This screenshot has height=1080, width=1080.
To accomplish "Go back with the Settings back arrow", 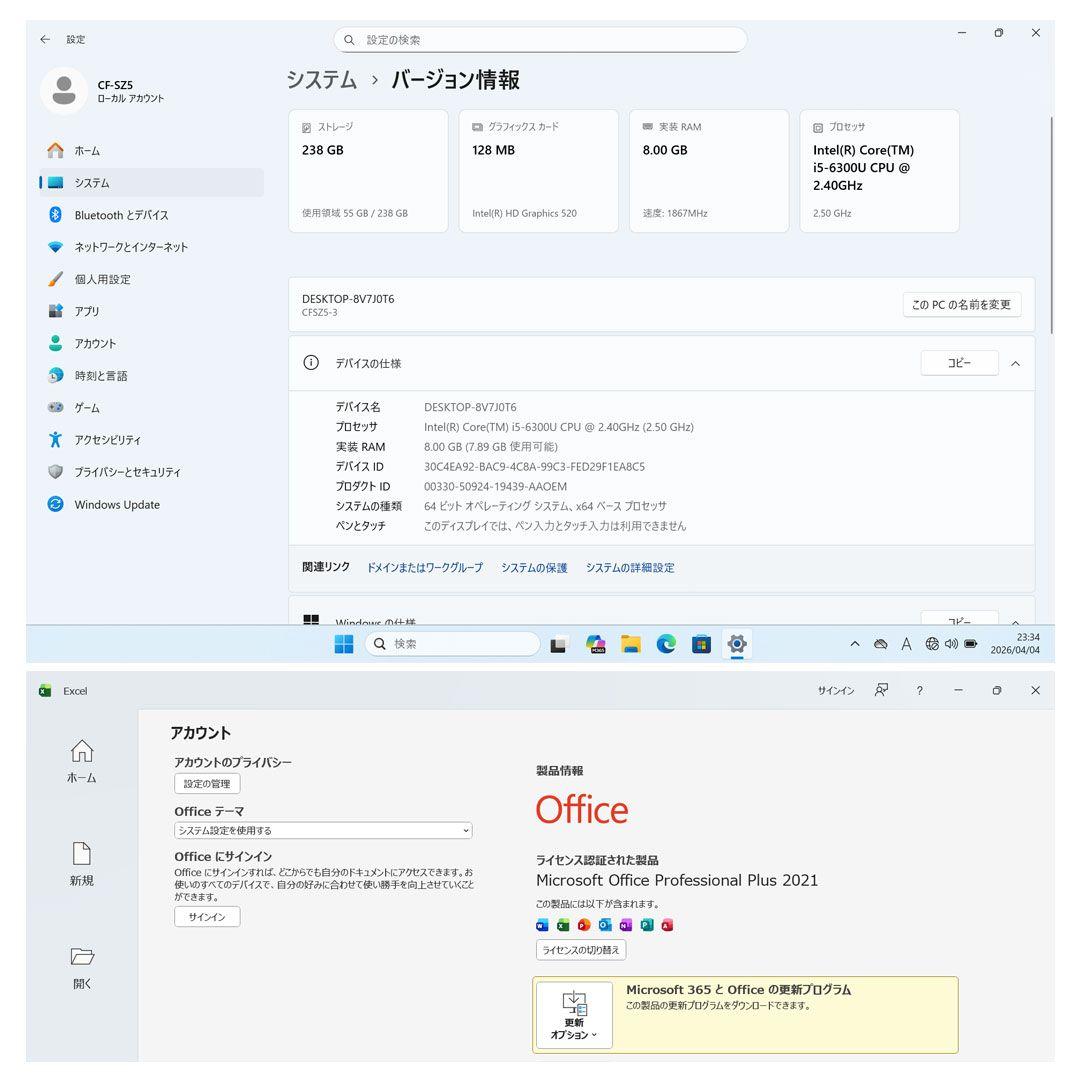I will pos(45,39).
